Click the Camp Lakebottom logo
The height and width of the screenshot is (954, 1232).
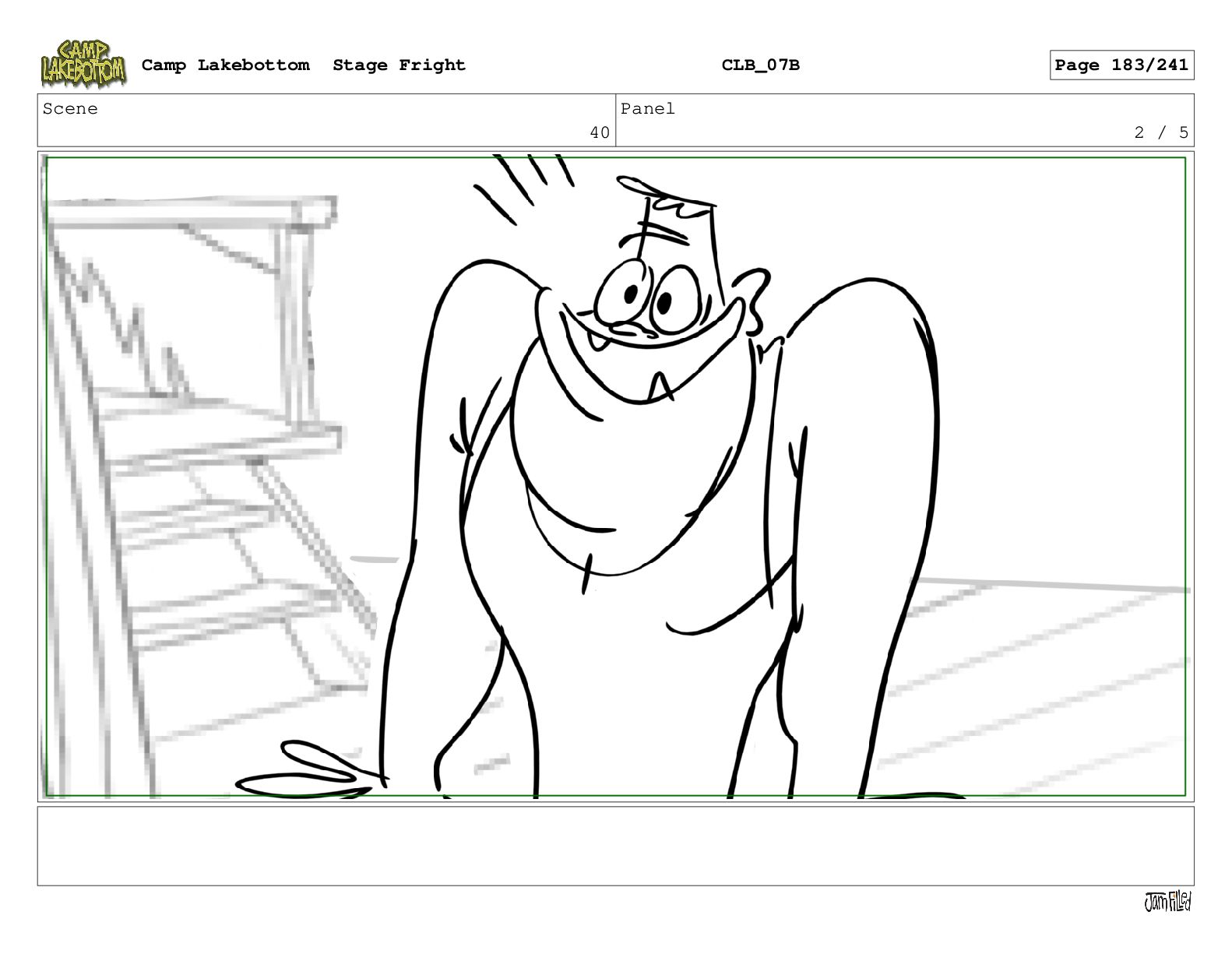(83, 64)
